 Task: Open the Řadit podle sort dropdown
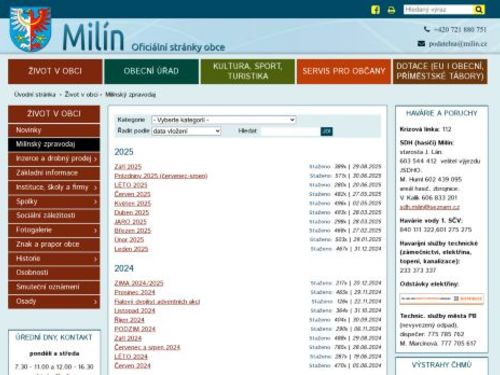186,131
